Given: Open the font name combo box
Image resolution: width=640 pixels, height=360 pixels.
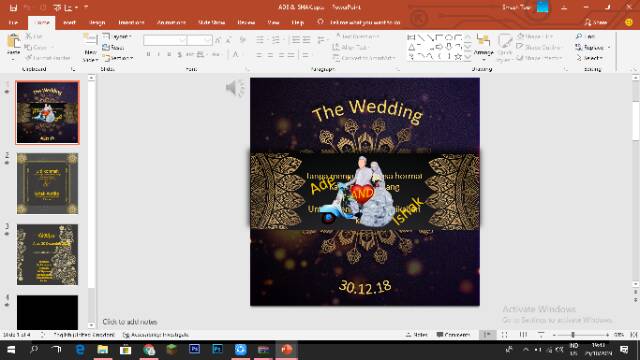Looking at the screenshot, I should click(165, 40).
